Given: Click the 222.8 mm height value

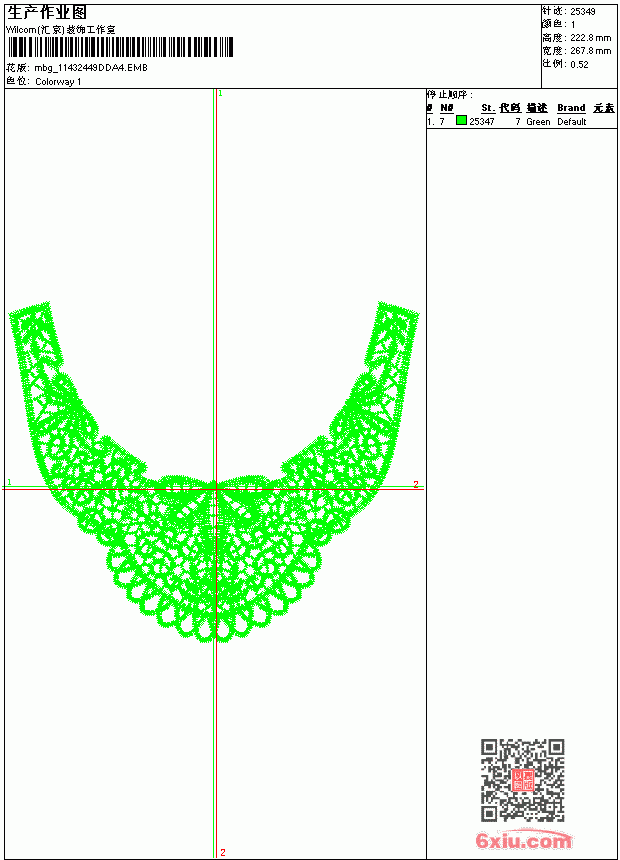Looking at the screenshot, I should pyautogui.click(x=590, y=38).
